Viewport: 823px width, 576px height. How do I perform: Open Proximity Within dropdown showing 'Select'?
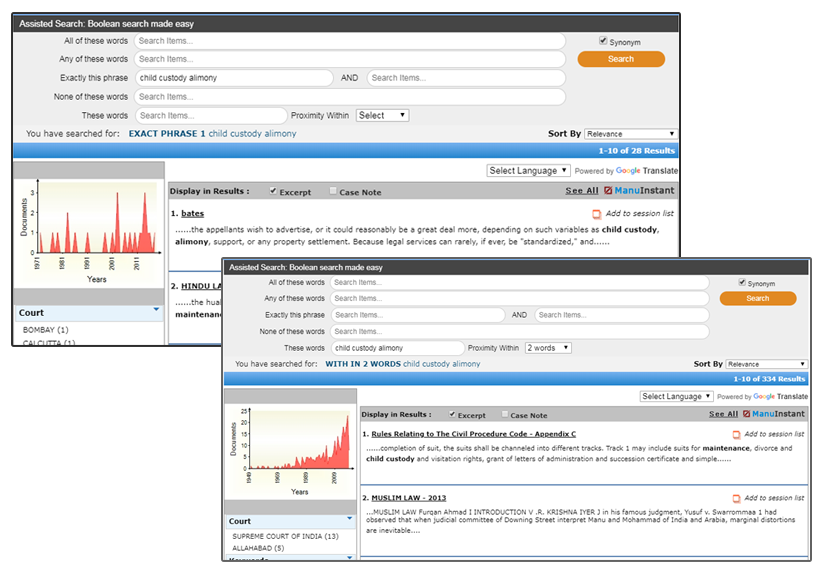[382, 115]
